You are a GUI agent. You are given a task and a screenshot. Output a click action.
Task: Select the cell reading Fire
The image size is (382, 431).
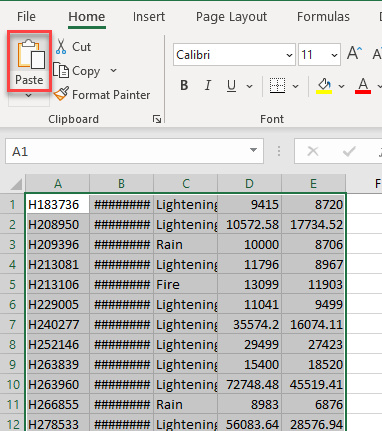coord(186,284)
